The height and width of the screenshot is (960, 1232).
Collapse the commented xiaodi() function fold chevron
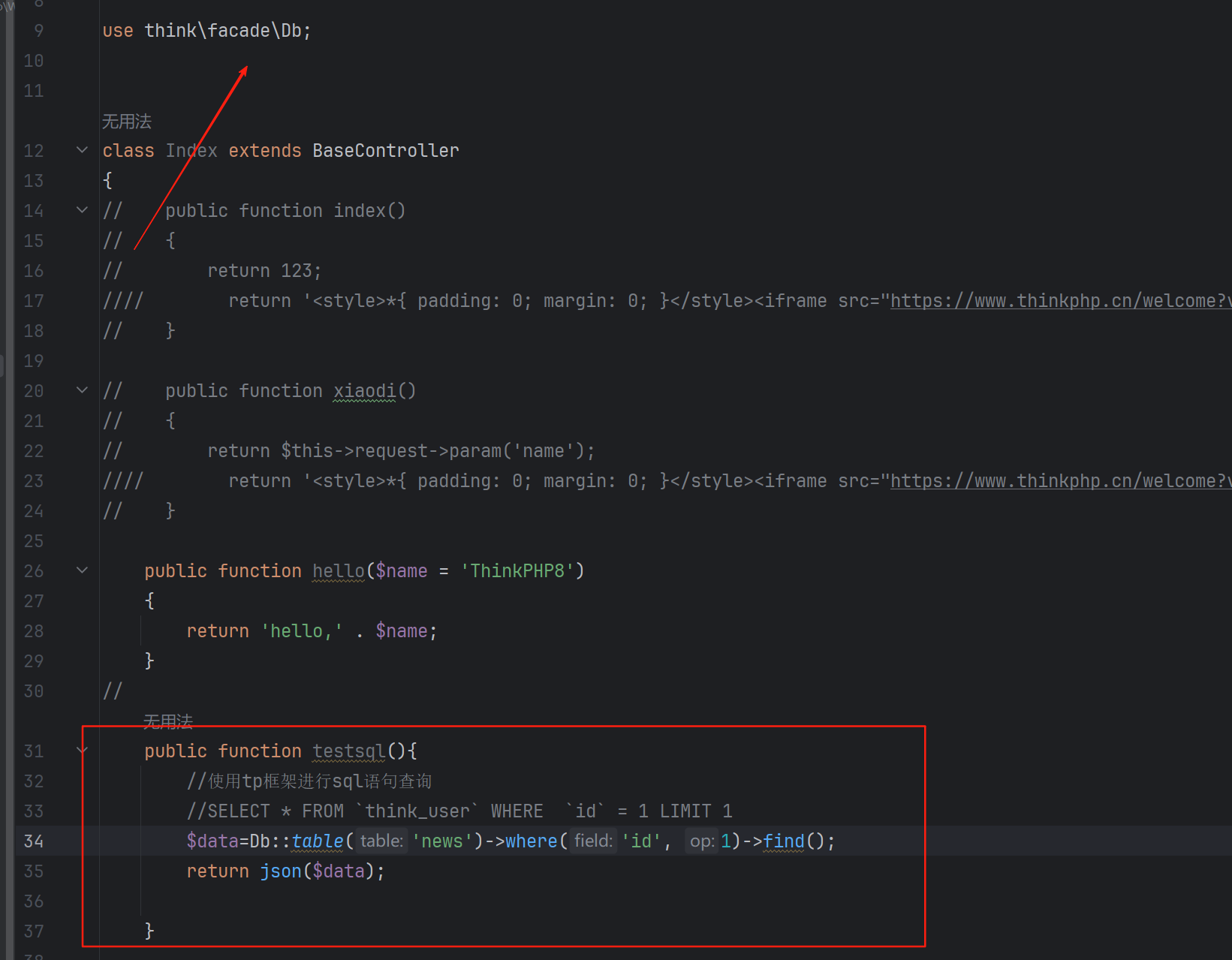tap(82, 390)
